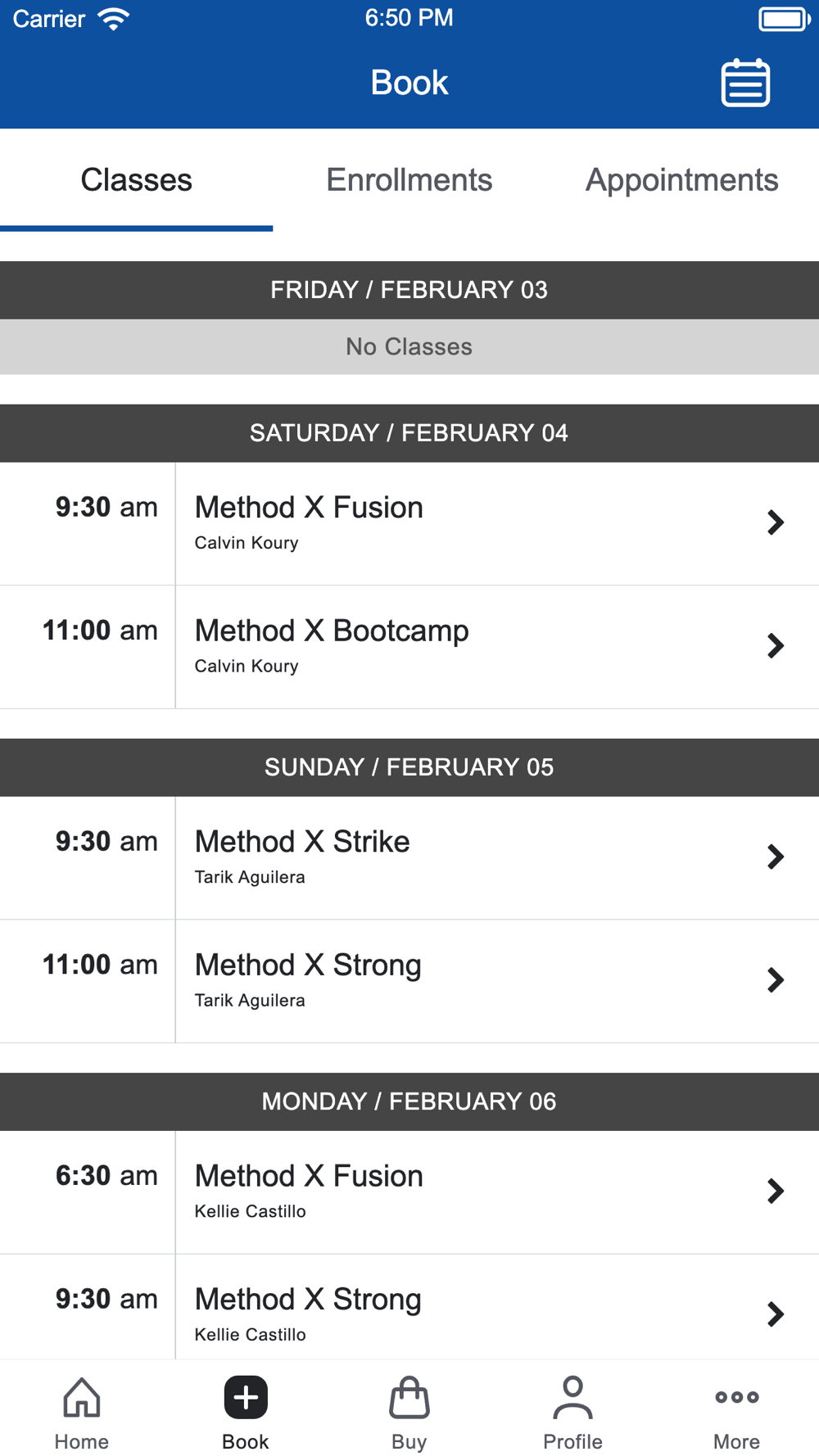Switch to the Appointments tab
The width and height of the screenshot is (819, 1456).
tap(682, 180)
